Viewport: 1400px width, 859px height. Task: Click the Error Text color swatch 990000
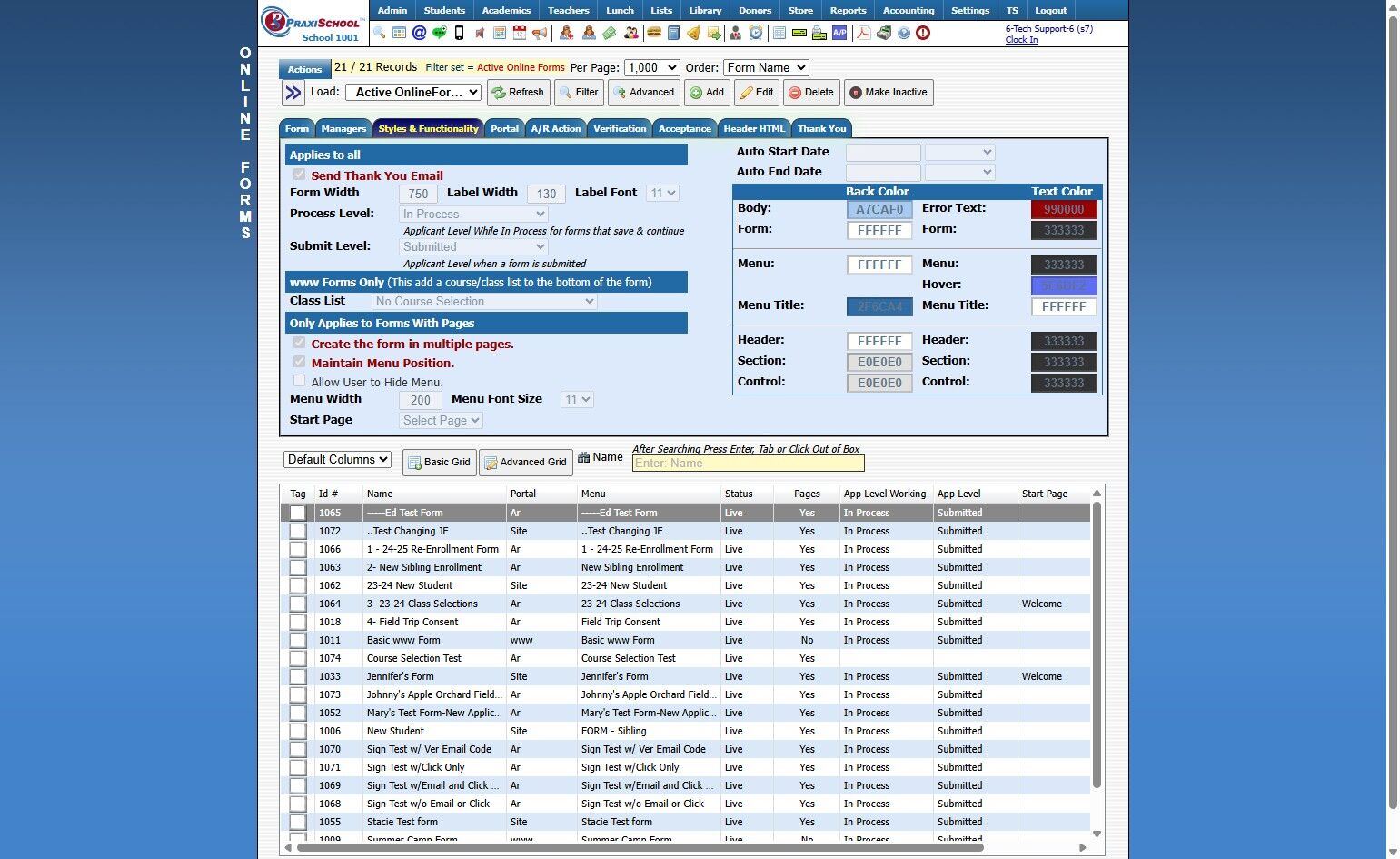(1064, 209)
